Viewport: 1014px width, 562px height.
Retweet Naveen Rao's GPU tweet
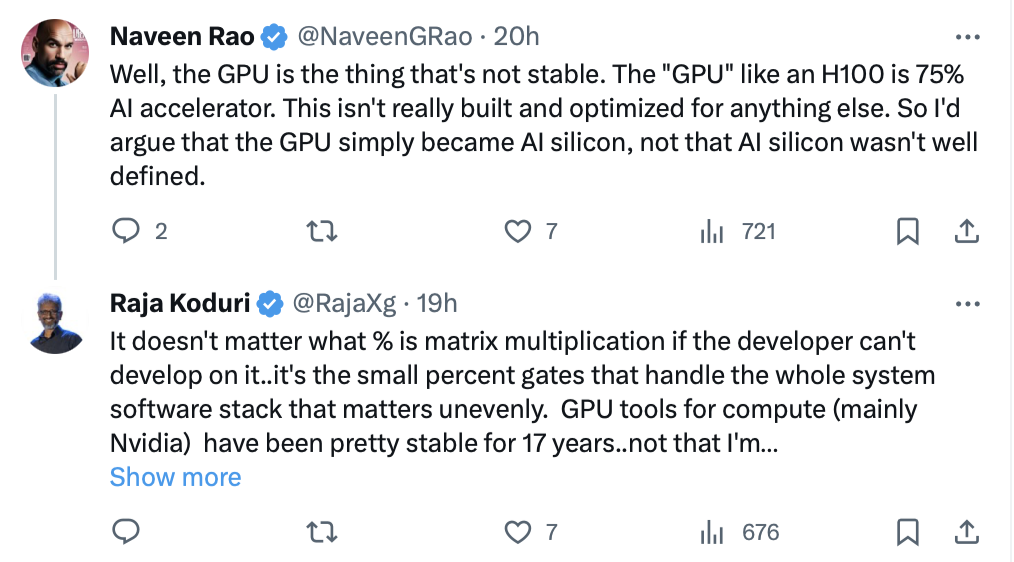coord(322,232)
